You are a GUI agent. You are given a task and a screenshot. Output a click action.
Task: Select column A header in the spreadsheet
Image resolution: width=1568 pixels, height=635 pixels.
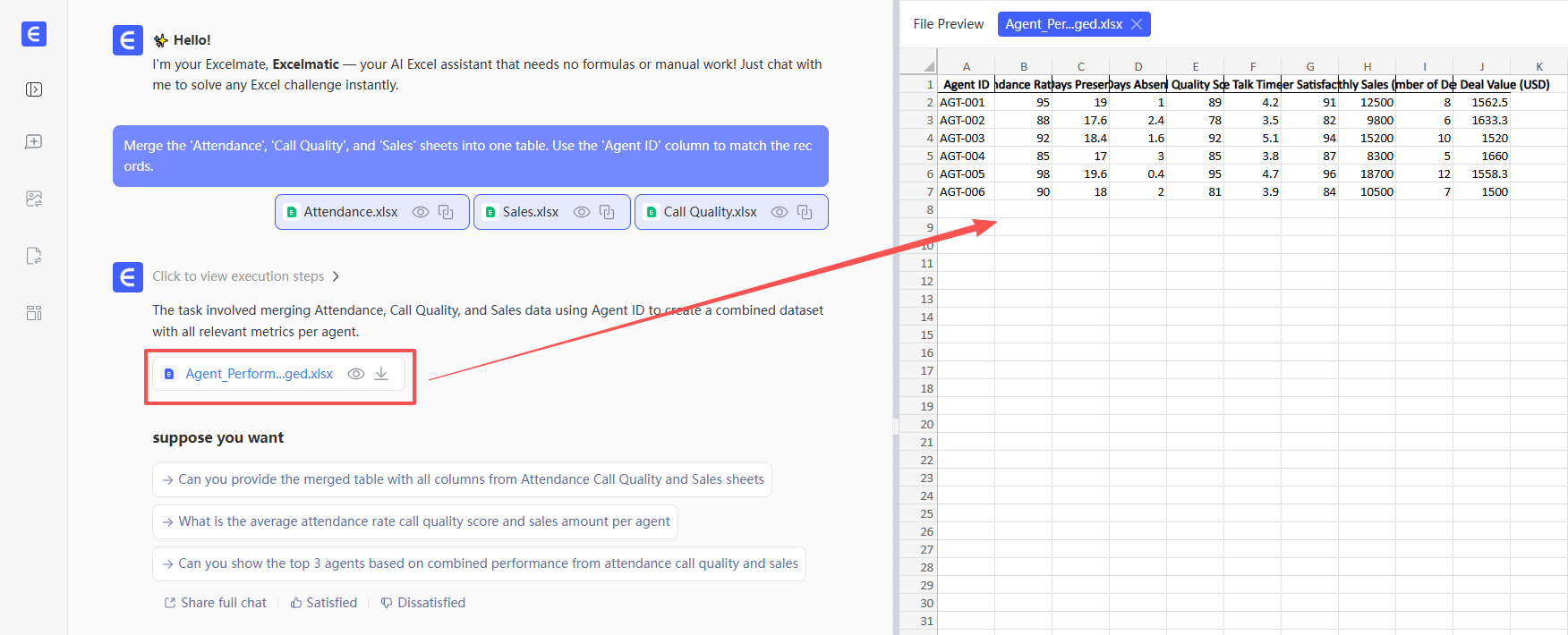click(966, 66)
